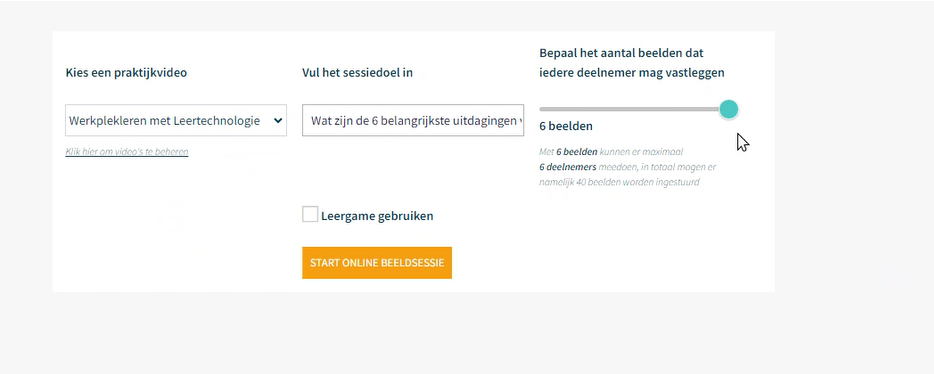Open the praktijkvideo dropdown chevron arrow
The width and height of the screenshot is (934, 374).
pyautogui.click(x=278, y=121)
